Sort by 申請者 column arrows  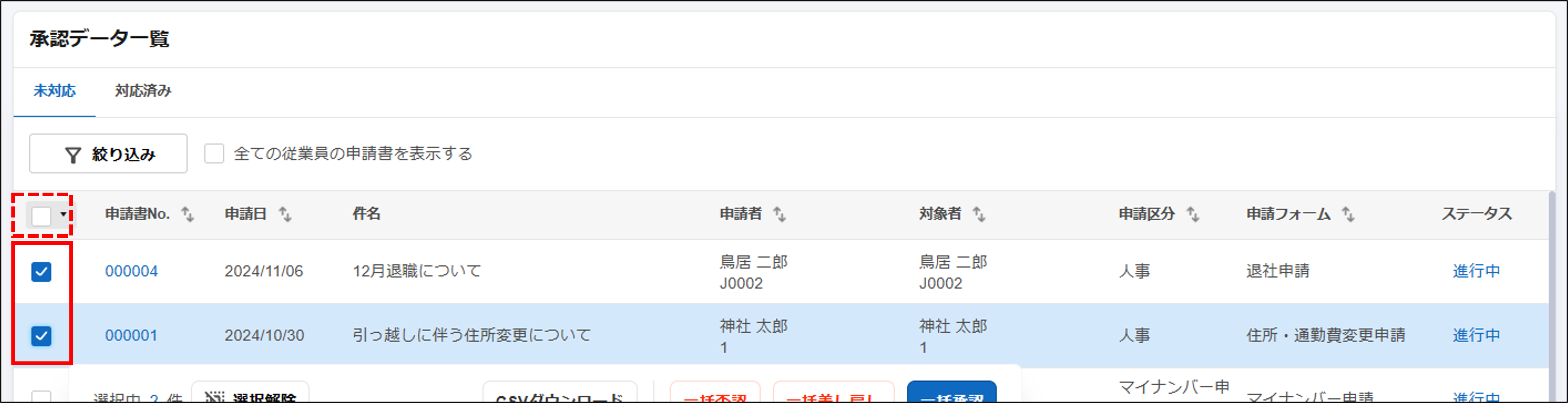tap(780, 214)
